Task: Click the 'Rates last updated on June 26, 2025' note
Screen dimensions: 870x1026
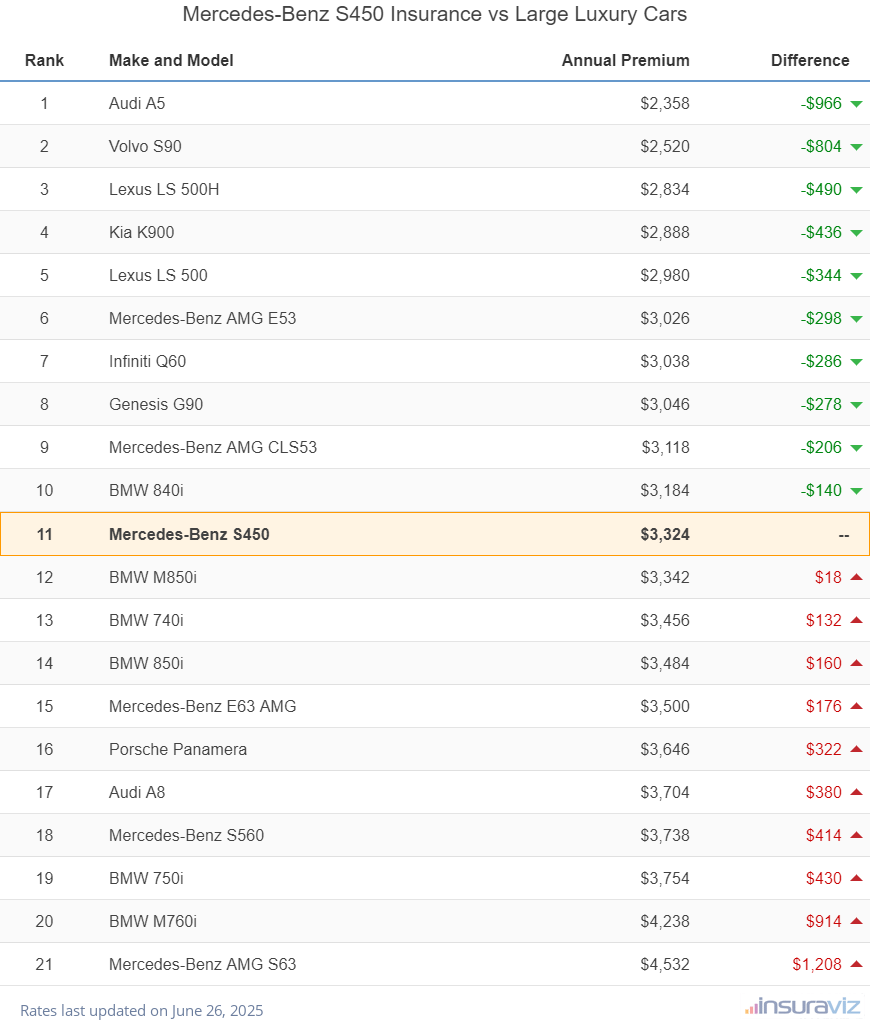Action: click(x=142, y=1010)
